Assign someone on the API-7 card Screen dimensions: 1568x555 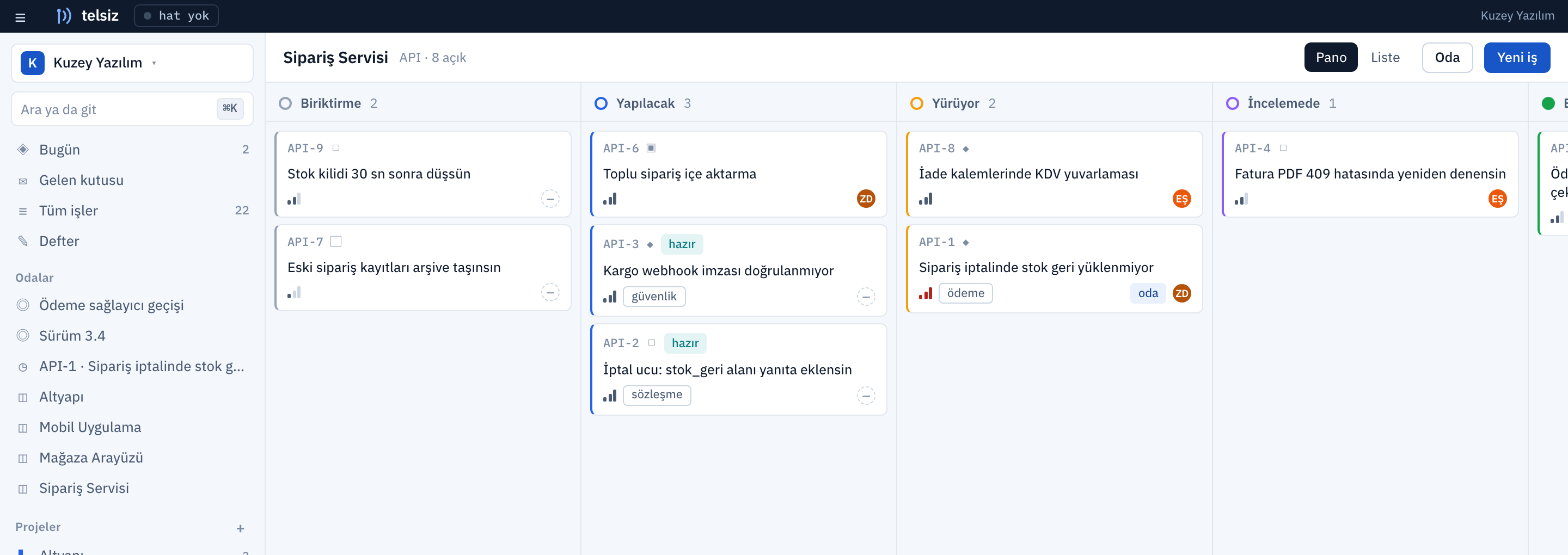[x=550, y=293]
